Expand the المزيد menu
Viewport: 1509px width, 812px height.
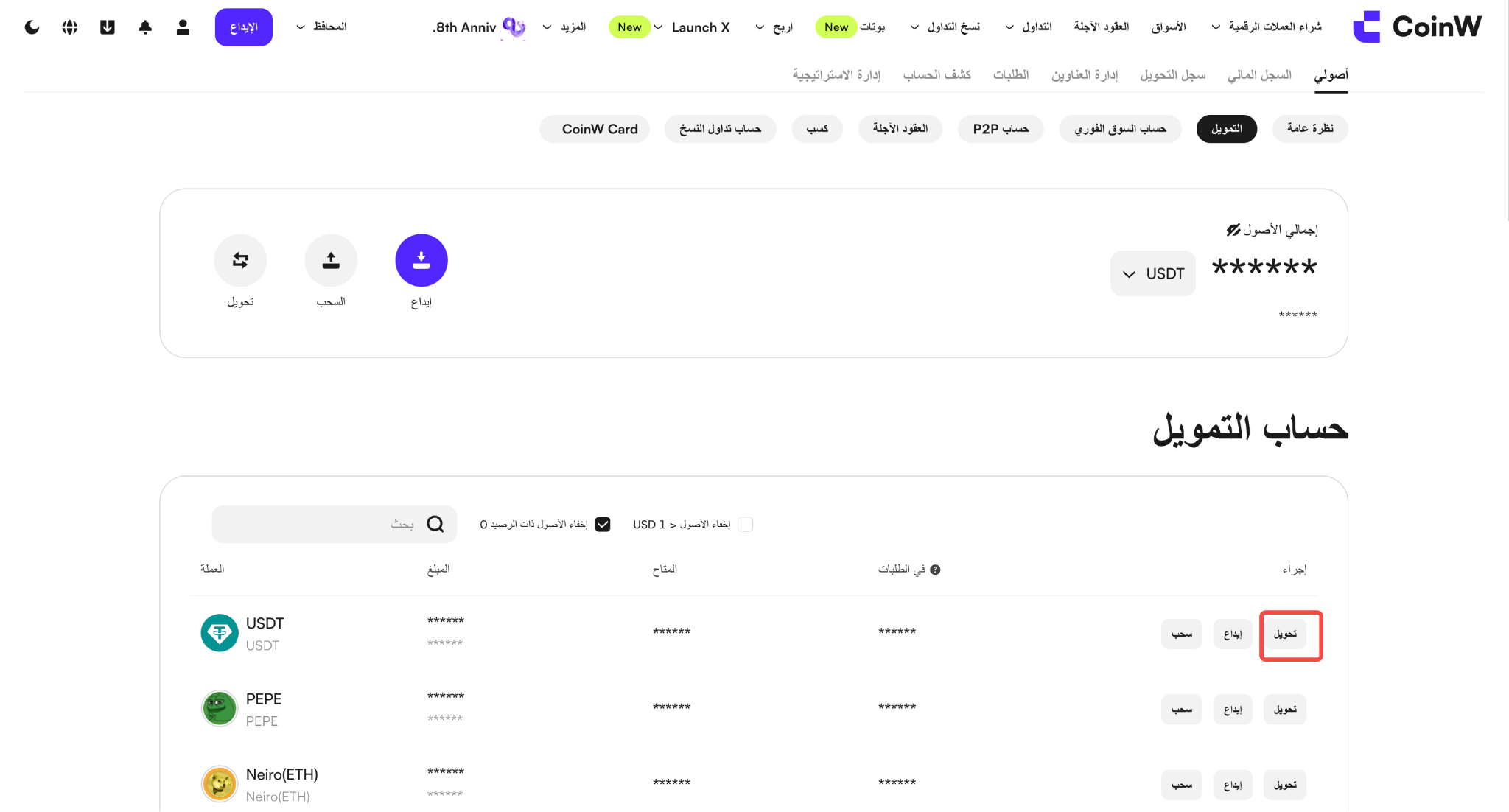pyautogui.click(x=564, y=27)
